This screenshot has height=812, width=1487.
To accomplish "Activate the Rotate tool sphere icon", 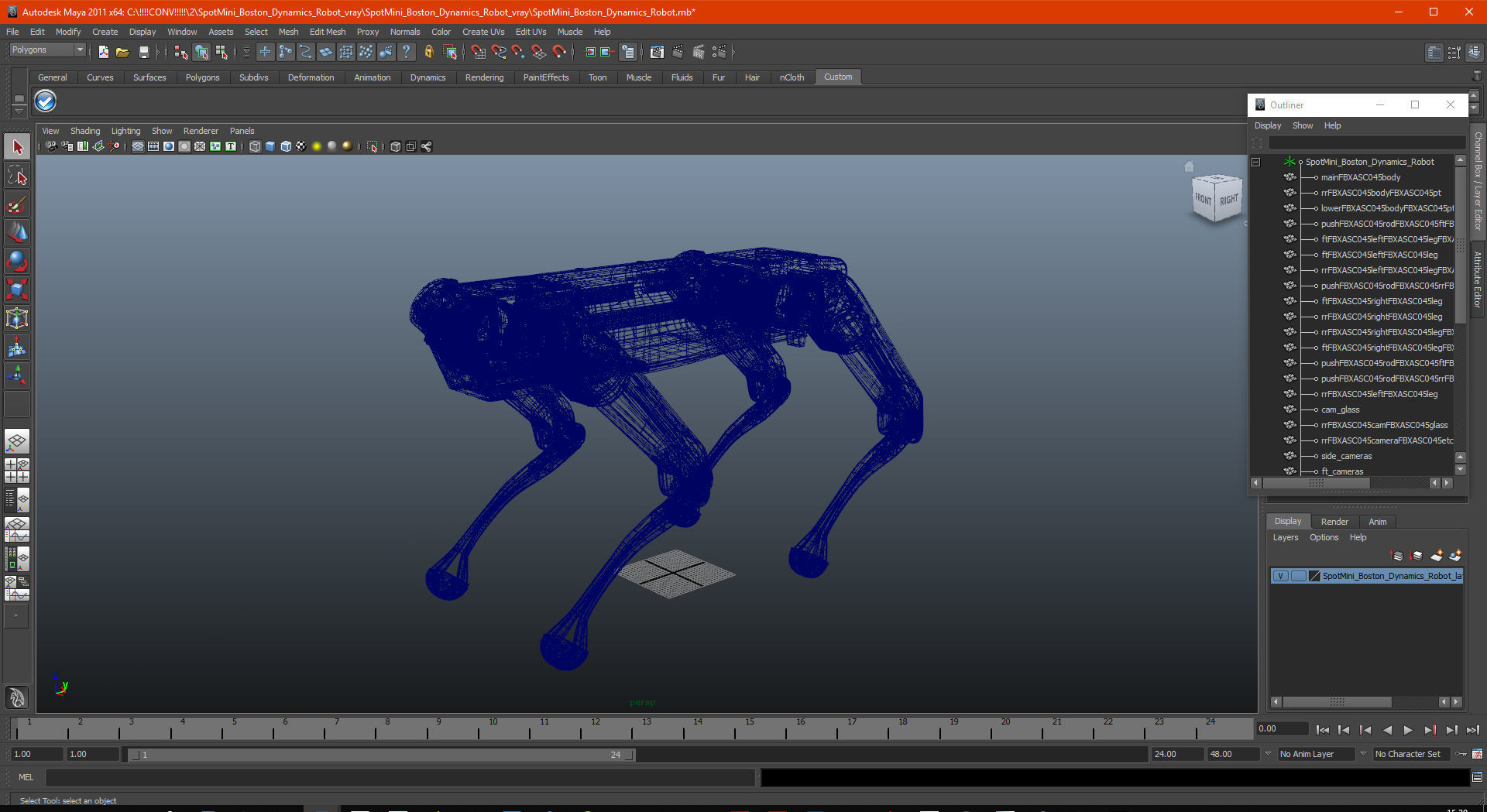I will pyautogui.click(x=17, y=262).
